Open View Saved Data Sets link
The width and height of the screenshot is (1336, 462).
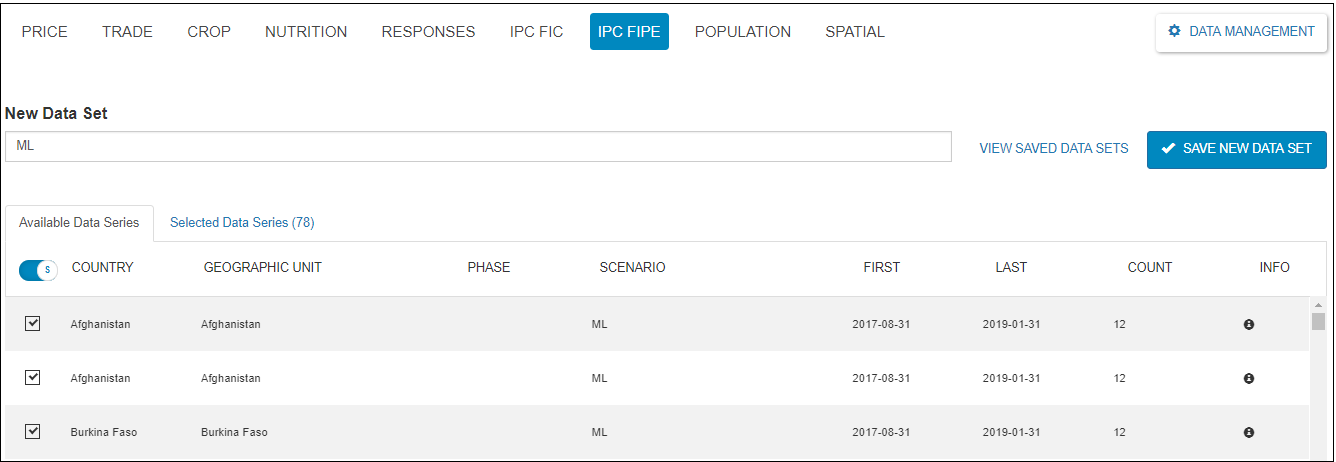point(1053,148)
